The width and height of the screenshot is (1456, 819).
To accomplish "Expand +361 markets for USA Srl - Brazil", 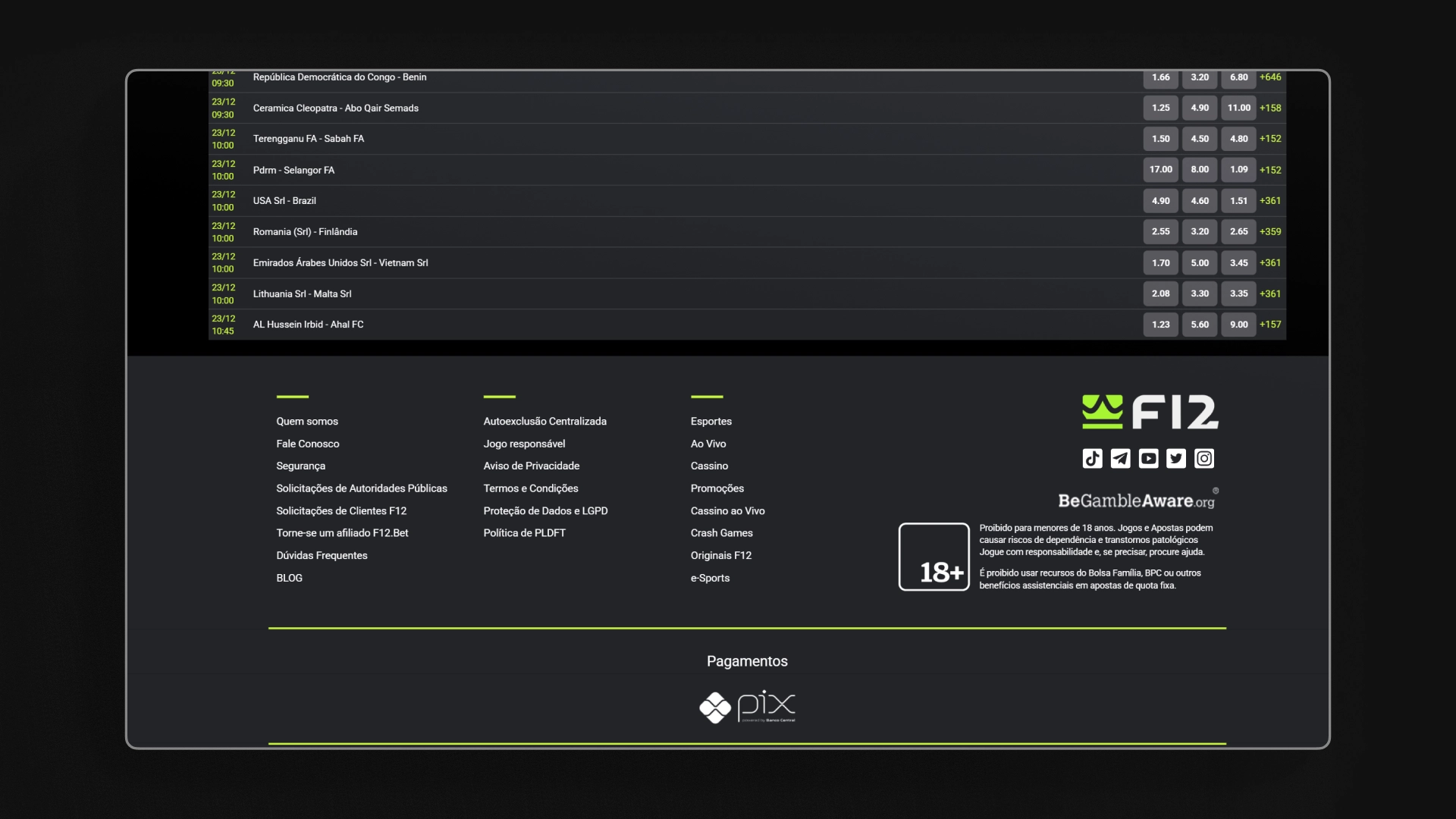I will 1270,201.
